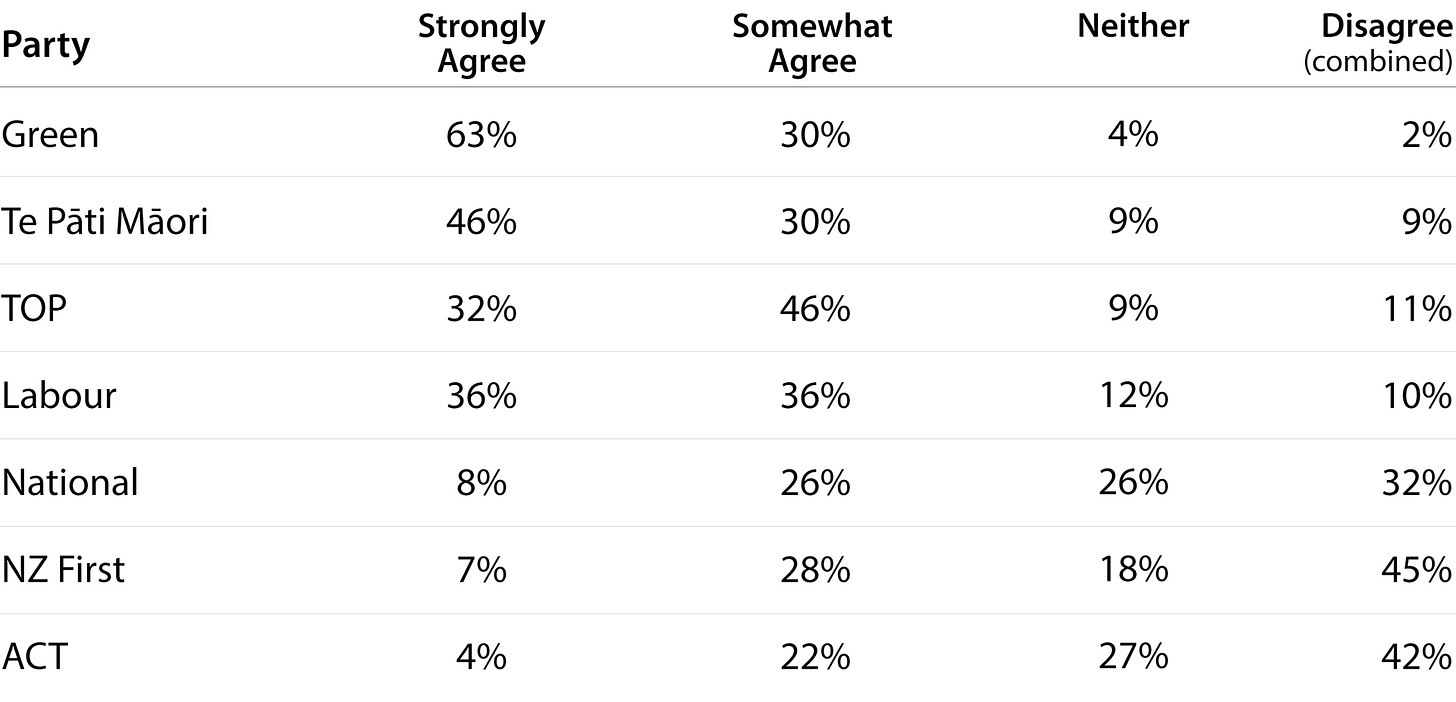Select ACT's 27% Neither cell

(x=1134, y=658)
